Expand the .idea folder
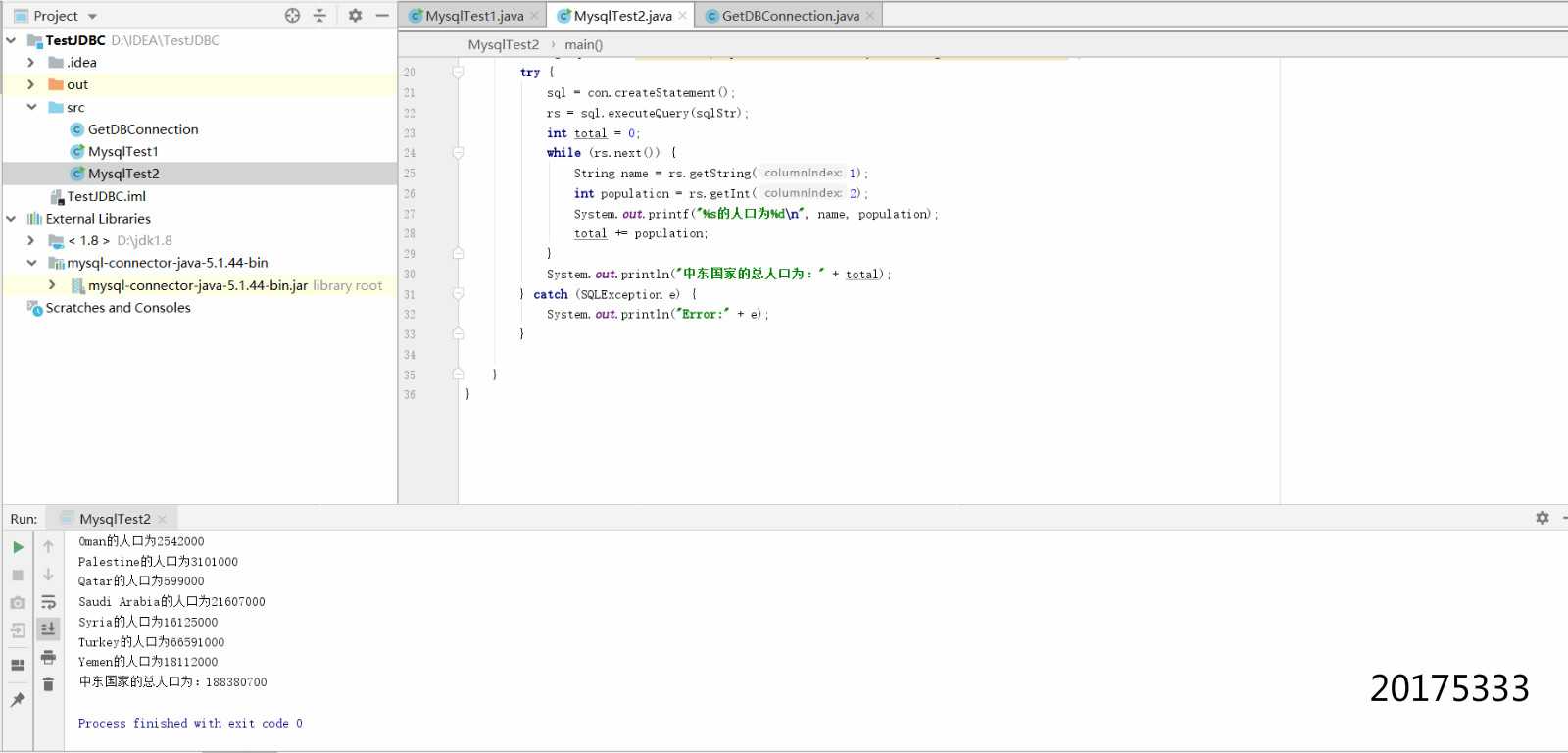The image size is (1568, 753). point(30,62)
